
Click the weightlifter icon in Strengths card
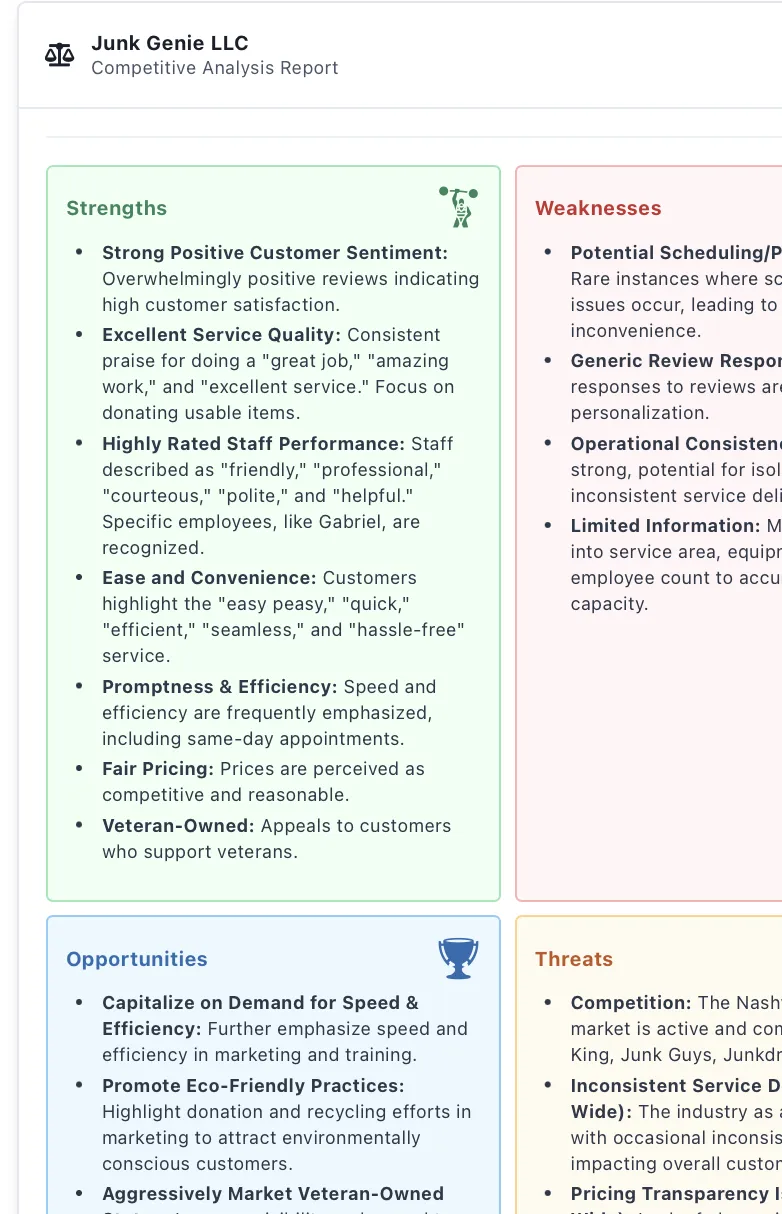[458, 207]
